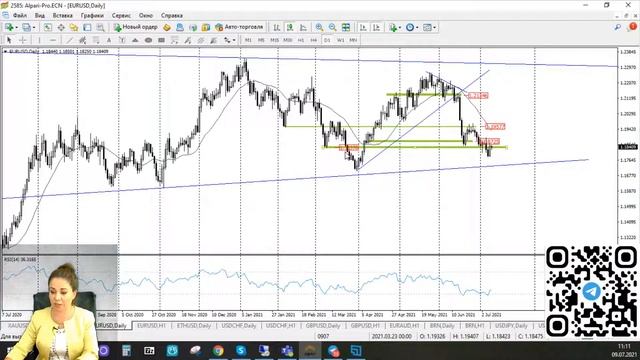Switch to the ETHUSD,Daily chart tab
The width and height of the screenshot is (640, 360).
(193, 326)
